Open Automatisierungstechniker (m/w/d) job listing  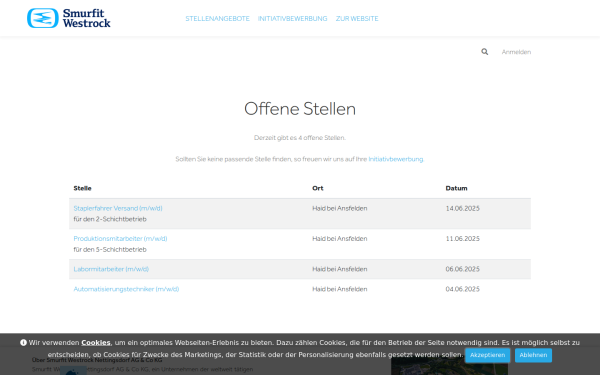126,289
